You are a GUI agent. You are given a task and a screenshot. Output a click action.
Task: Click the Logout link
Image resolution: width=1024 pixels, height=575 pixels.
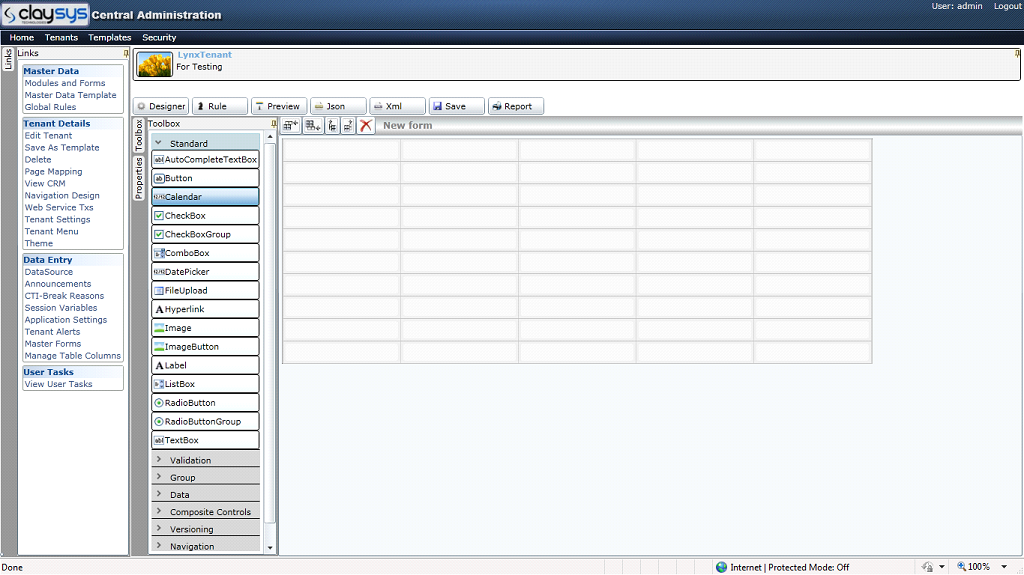1007,6
